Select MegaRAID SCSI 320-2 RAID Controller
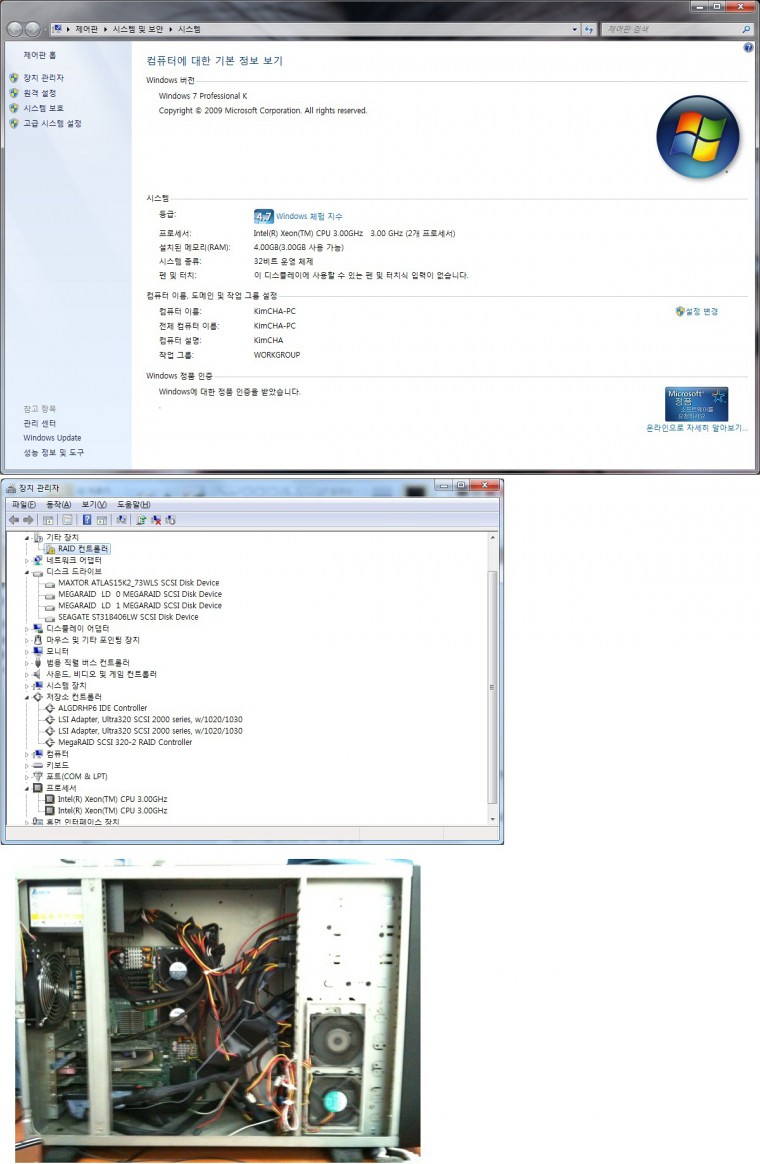The image size is (760, 1164). 125,742
